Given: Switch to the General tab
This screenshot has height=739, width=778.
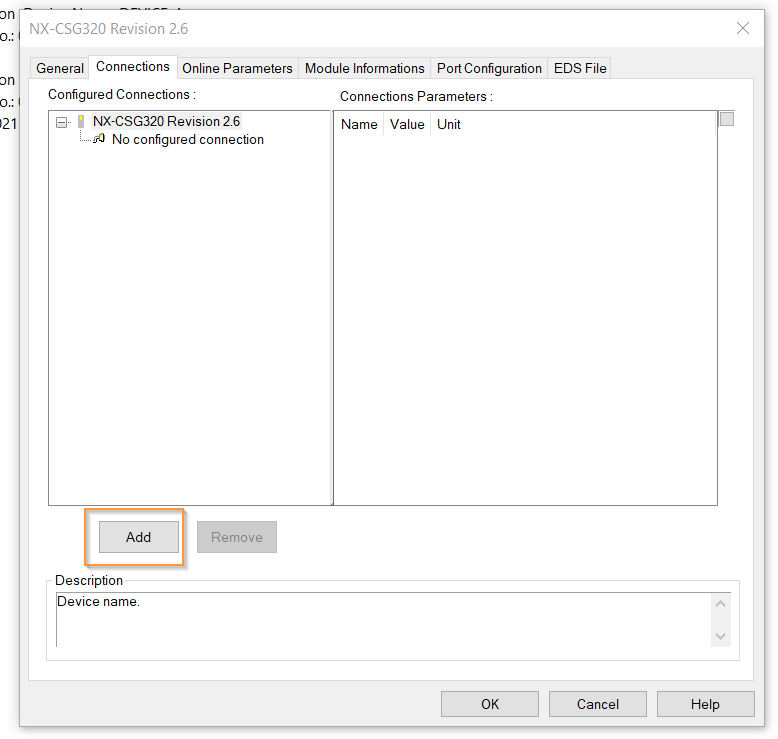Looking at the screenshot, I should 60,68.
